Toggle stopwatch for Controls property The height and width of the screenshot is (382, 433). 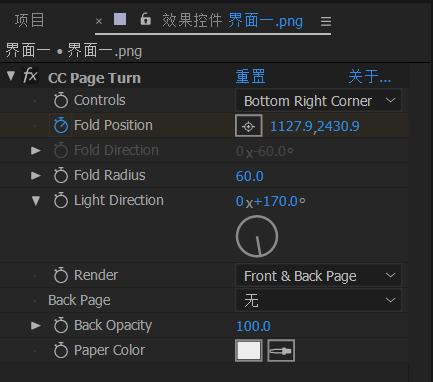point(61,100)
